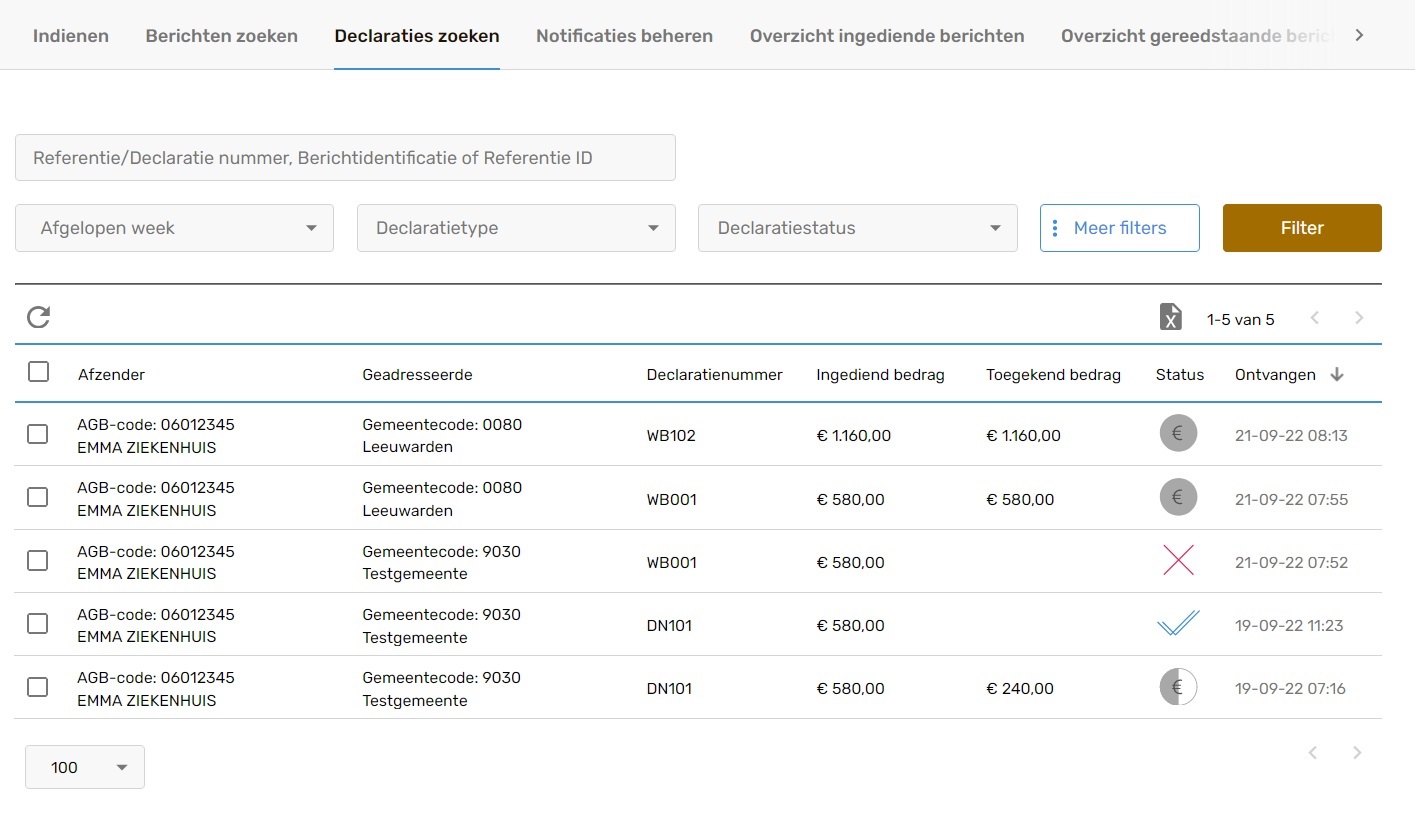Open the 100 rows-per-page selector

pyautogui.click(x=85, y=767)
